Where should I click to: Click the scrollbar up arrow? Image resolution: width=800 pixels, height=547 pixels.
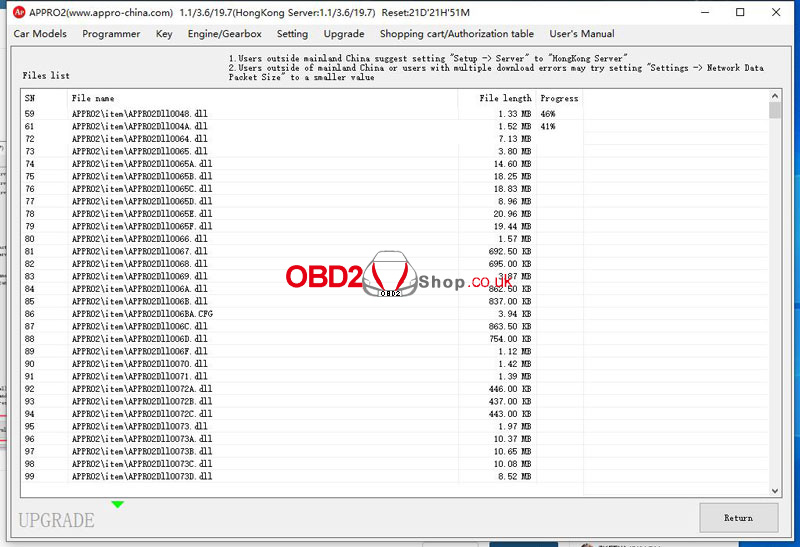point(774,97)
